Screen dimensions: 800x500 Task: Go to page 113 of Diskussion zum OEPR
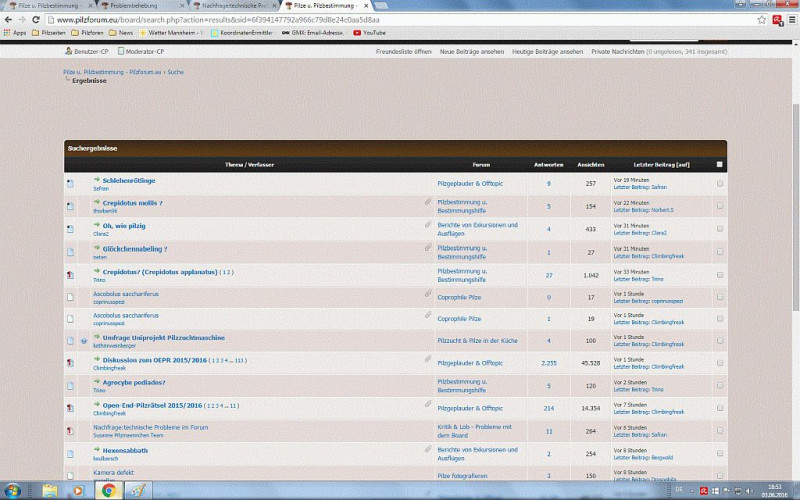tap(240, 360)
